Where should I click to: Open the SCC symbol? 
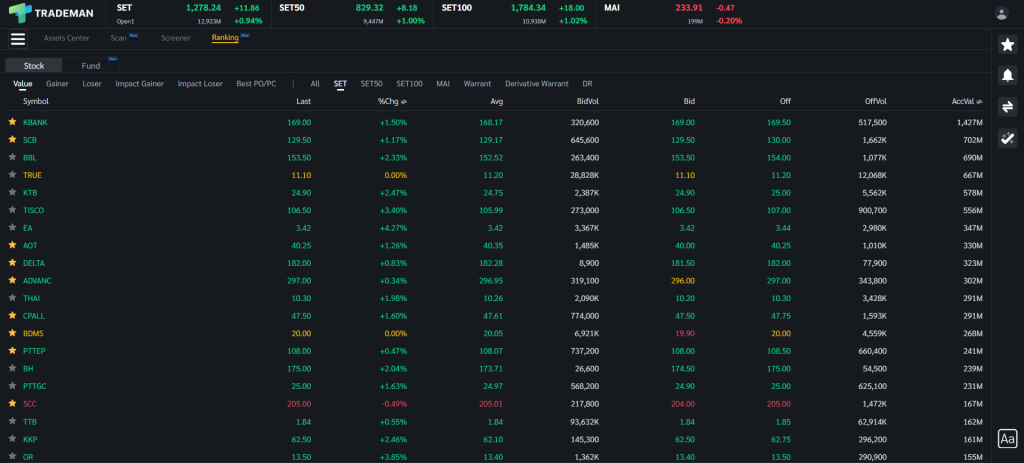click(29, 404)
